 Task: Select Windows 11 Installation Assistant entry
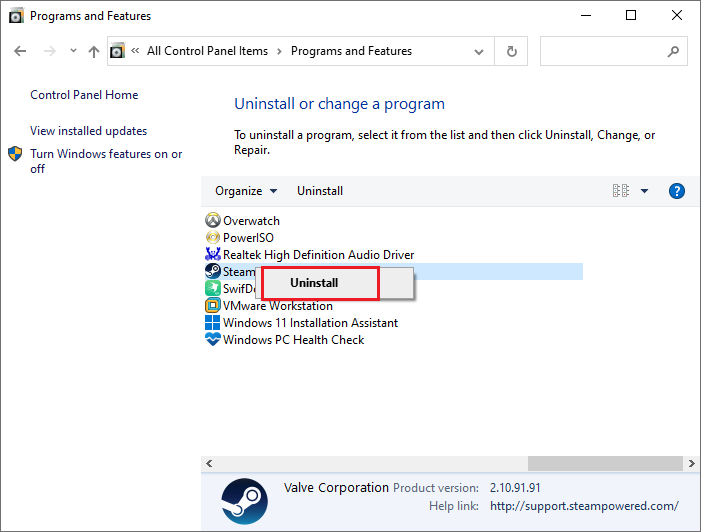coord(310,323)
